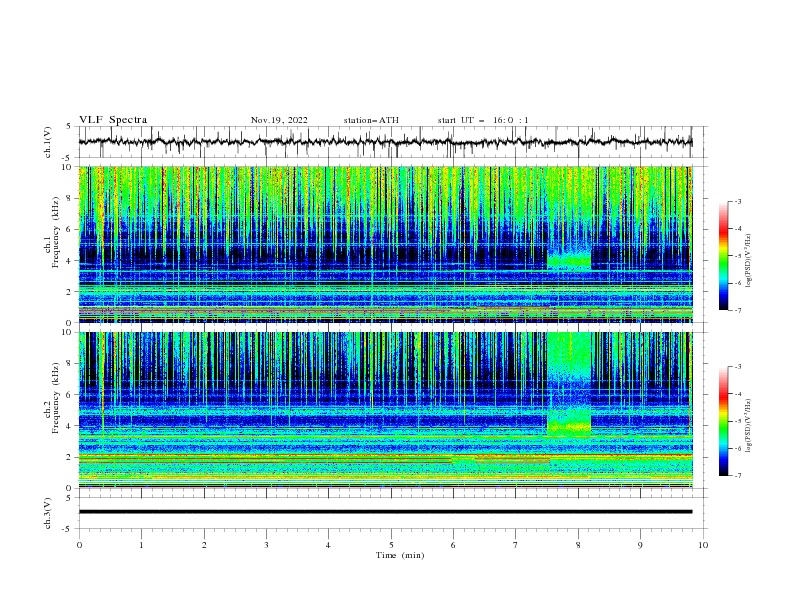Click the "-4" tick on the ch.2 colorbar

click(x=737, y=394)
